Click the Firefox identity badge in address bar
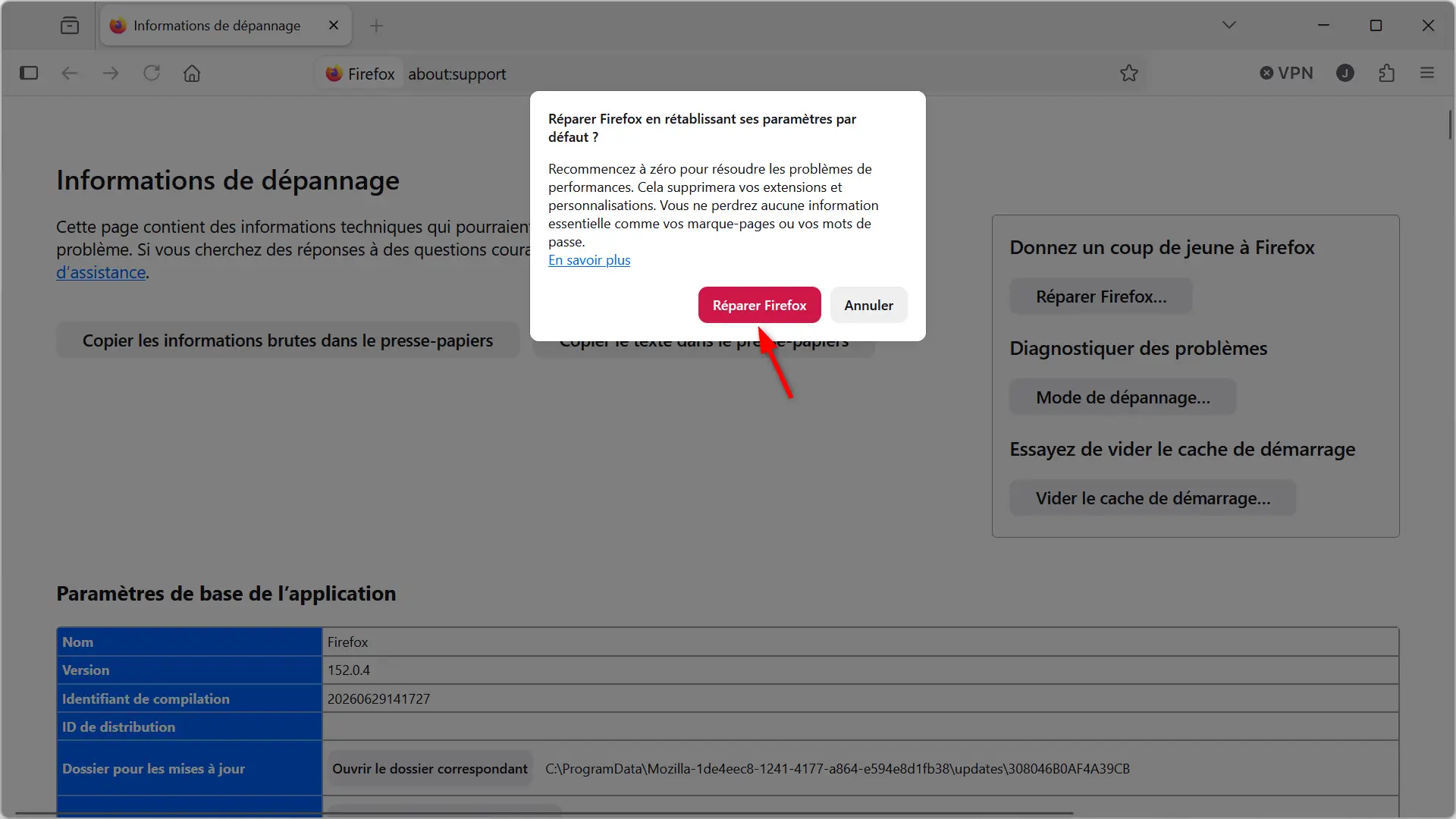 (360, 74)
